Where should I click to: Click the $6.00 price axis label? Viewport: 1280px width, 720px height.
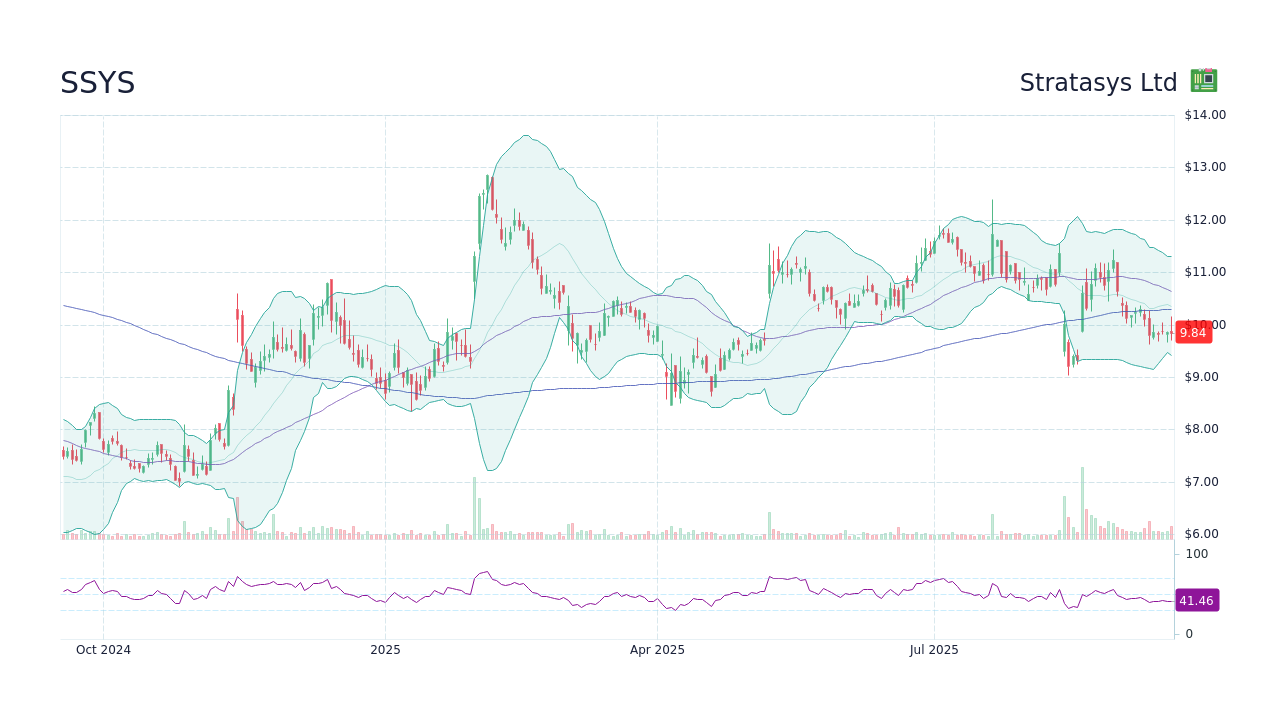[x=1201, y=533]
